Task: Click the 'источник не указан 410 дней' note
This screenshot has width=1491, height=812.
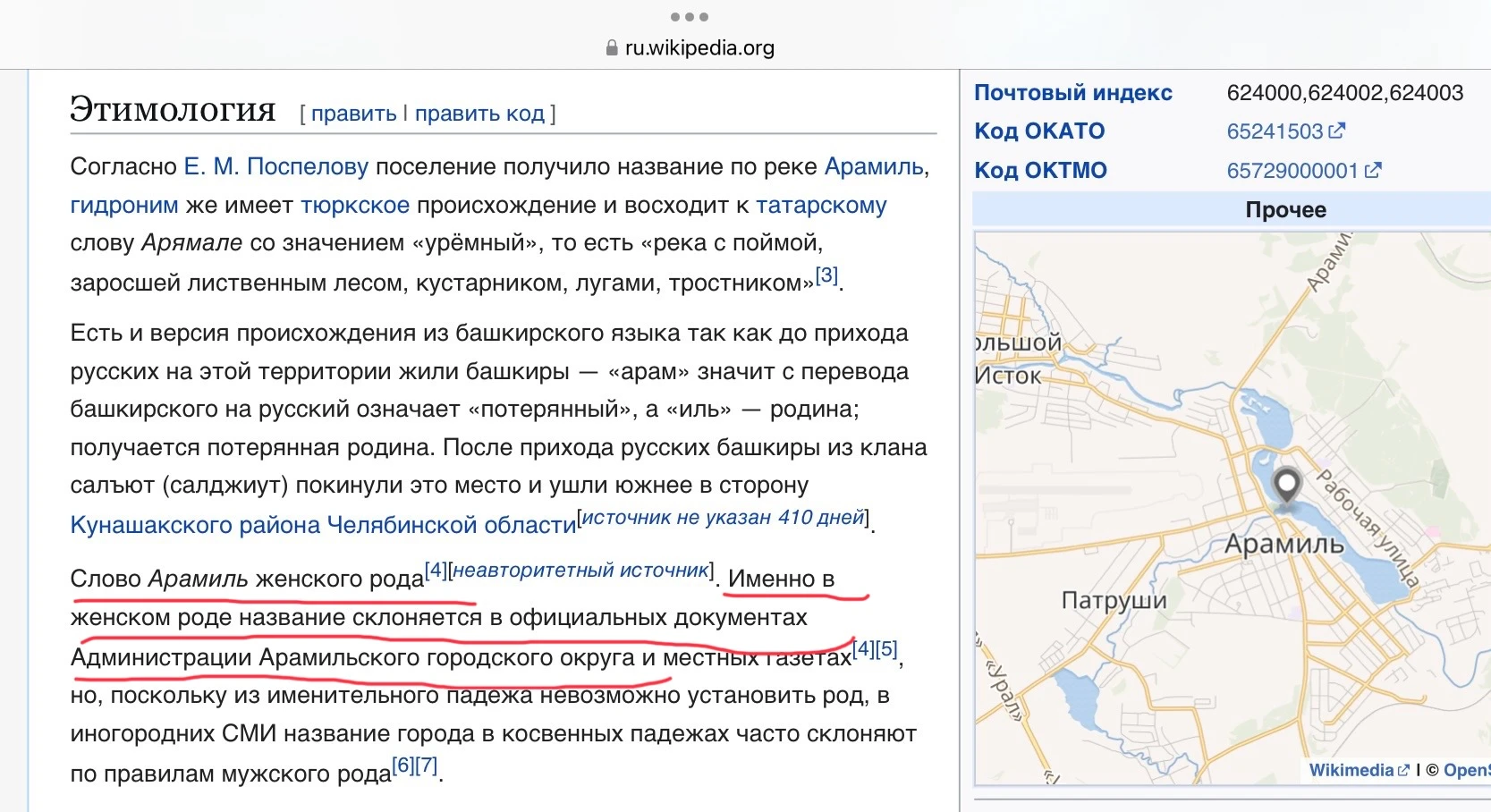Action: pos(724,517)
